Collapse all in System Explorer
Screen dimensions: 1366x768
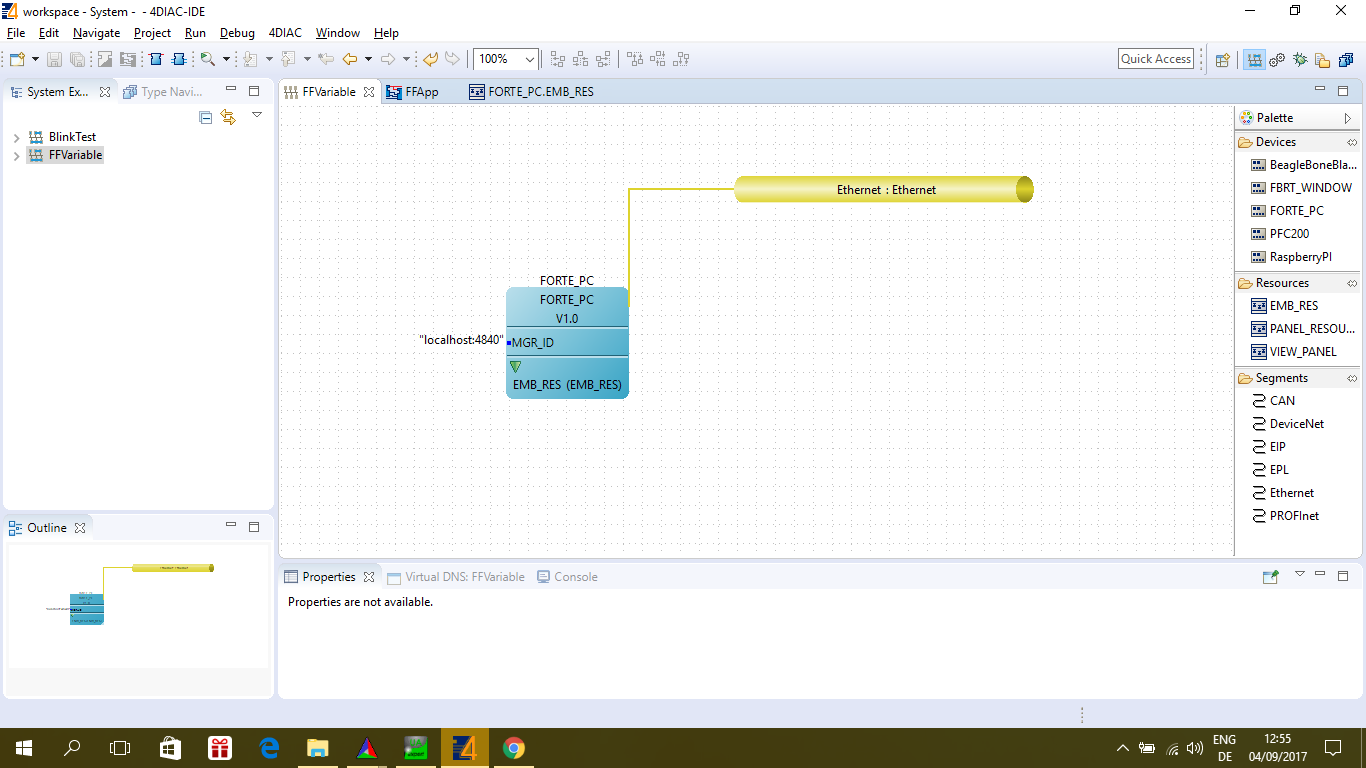coord(206,117)
